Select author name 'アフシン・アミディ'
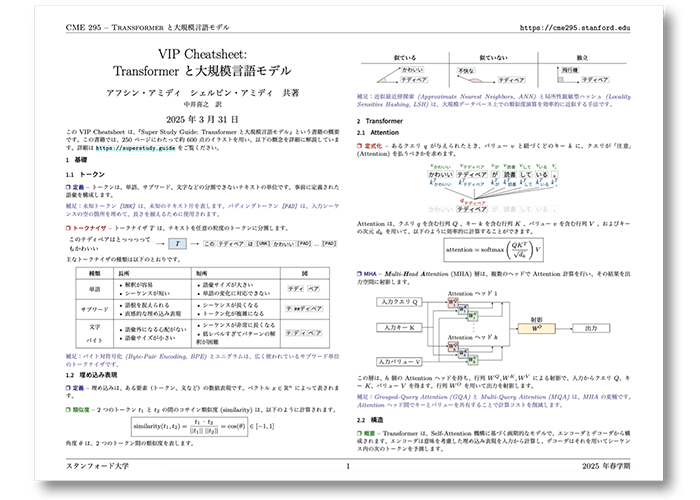Viewport: 700px width, 500px height. [143, 93]
